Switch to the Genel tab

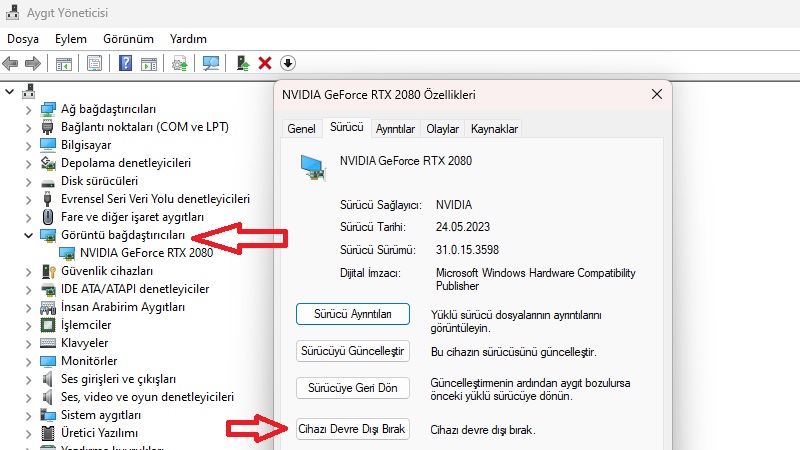[301, 129]
